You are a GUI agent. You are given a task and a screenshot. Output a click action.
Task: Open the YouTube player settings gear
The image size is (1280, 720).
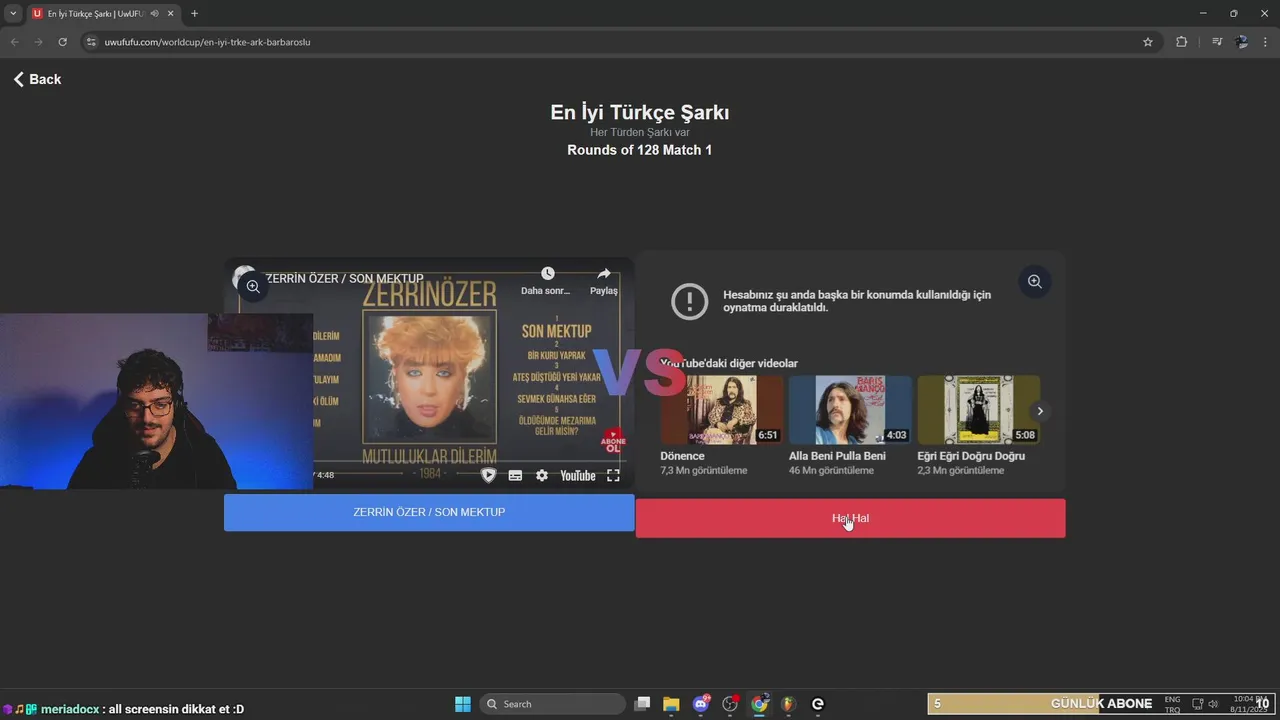coord(542,476)
